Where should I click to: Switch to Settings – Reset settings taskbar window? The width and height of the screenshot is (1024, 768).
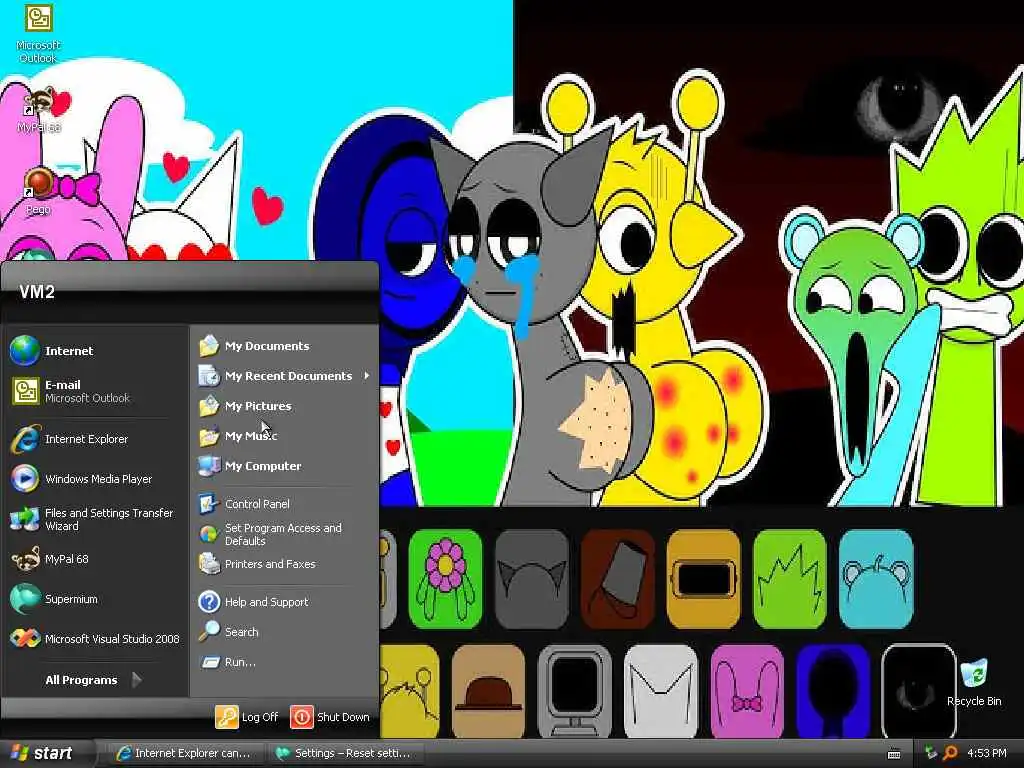(345, 753)
